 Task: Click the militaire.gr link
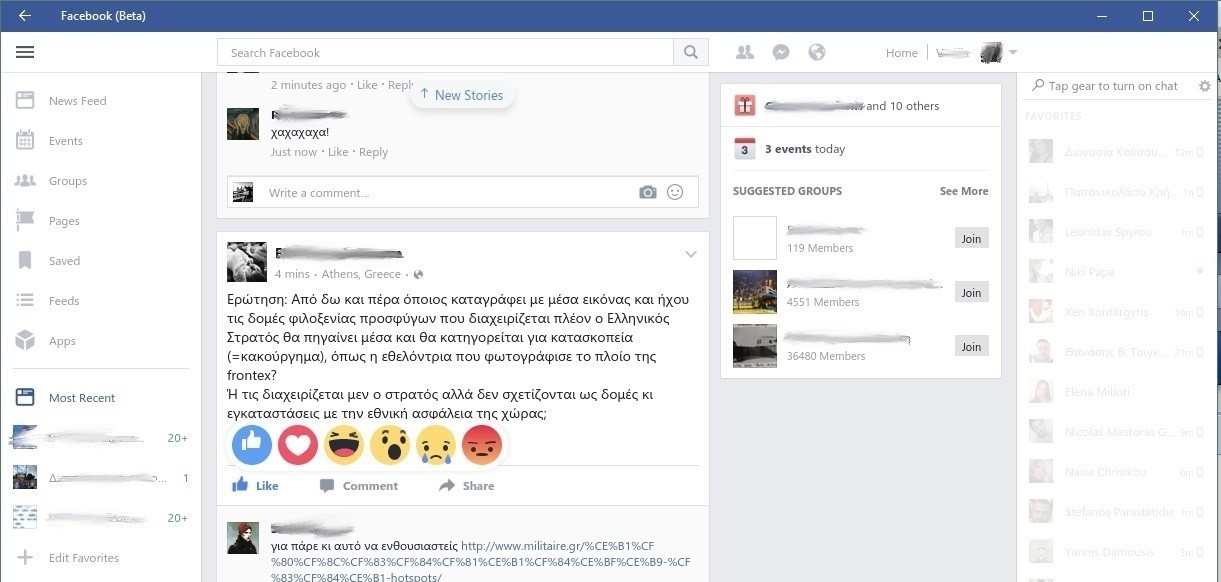tap(479, 562)
